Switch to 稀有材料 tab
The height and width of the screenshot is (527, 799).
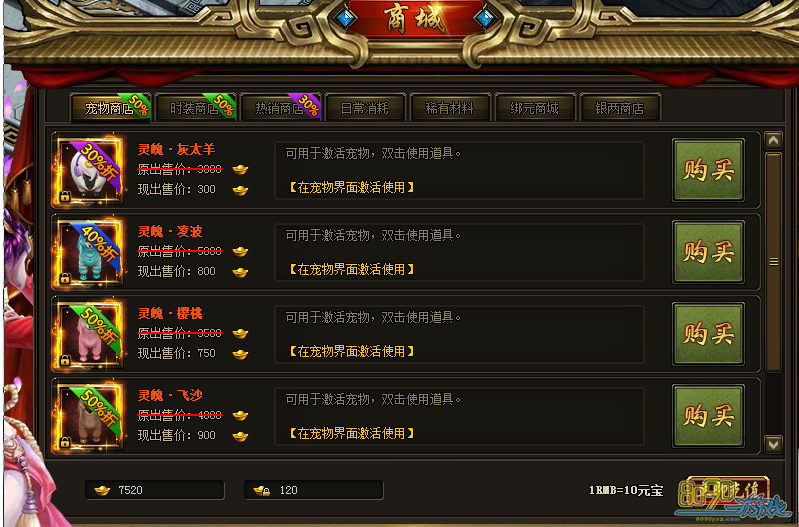tap(450, 108)
